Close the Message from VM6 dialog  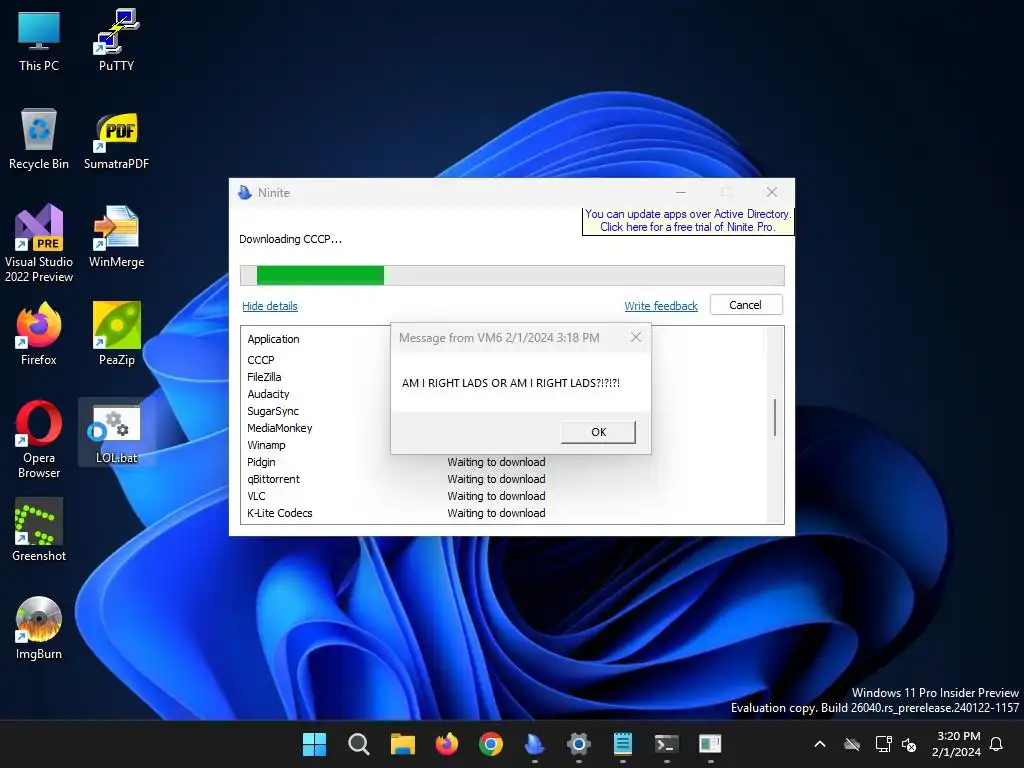click(635, 337)
